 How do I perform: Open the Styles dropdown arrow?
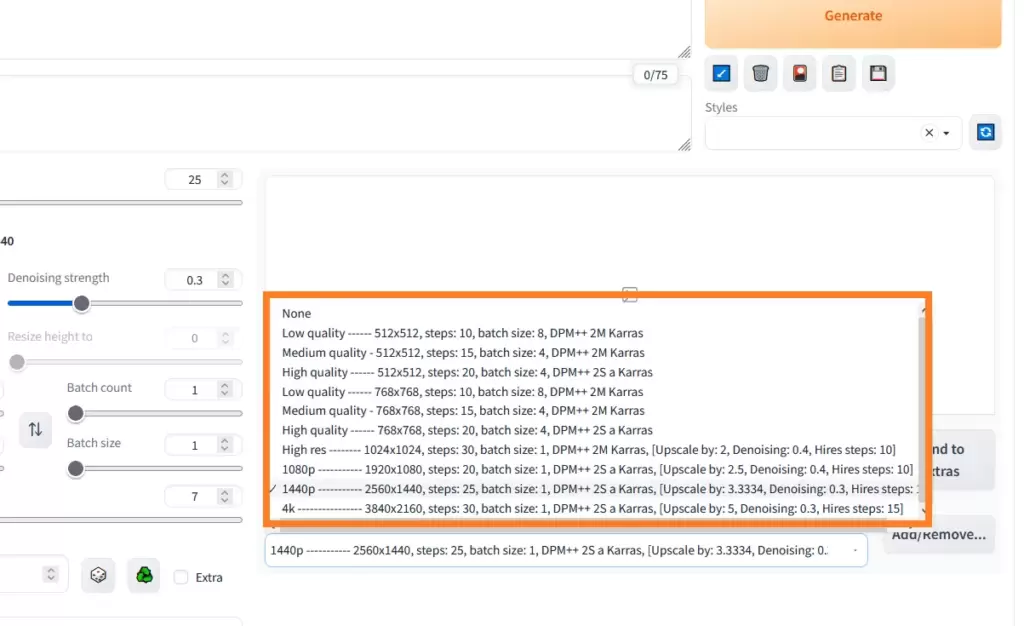click(x=945, y=132)
